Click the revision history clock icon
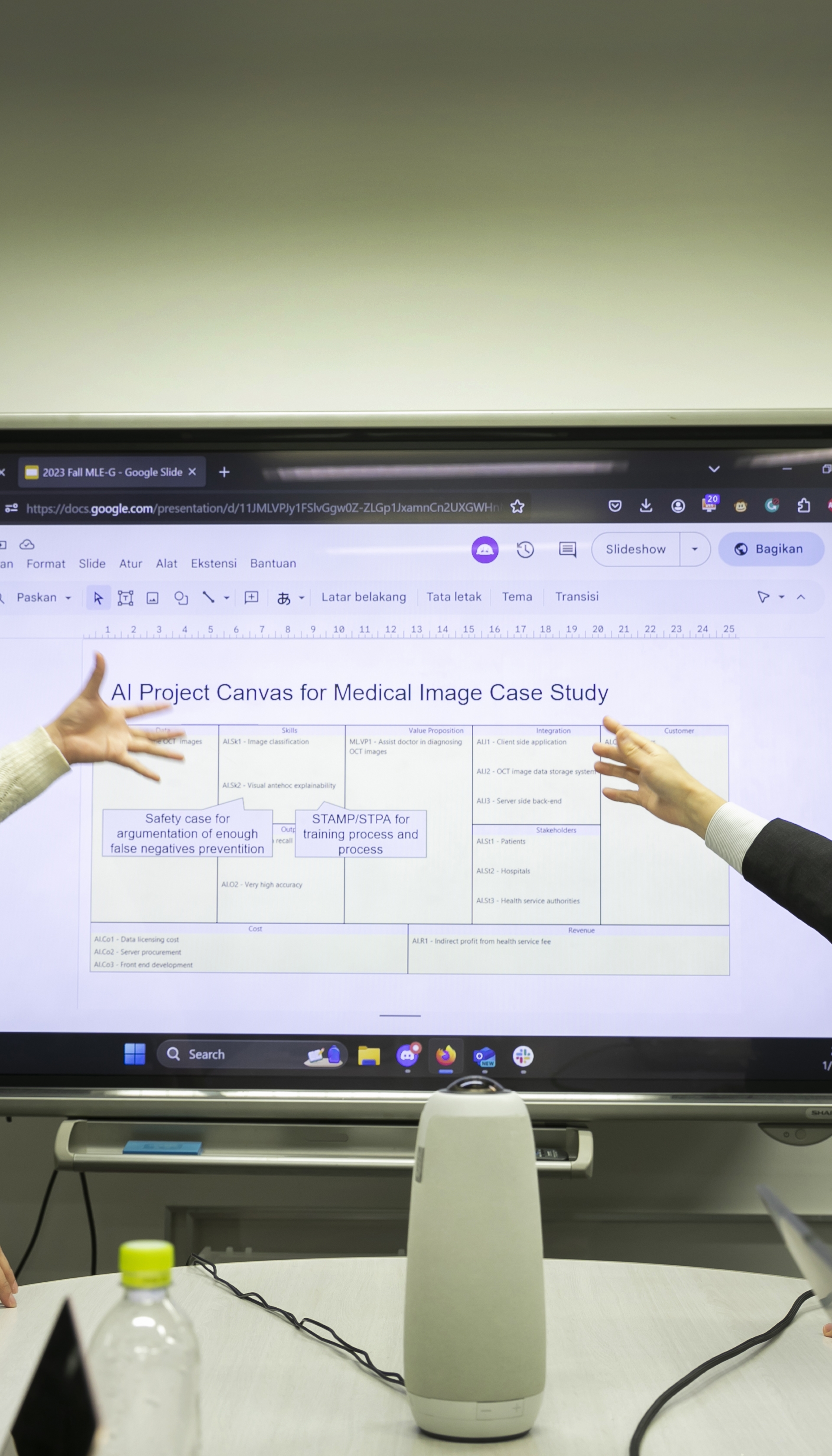The height and width of the screenshot is (1456, 832). click(527, 549)
